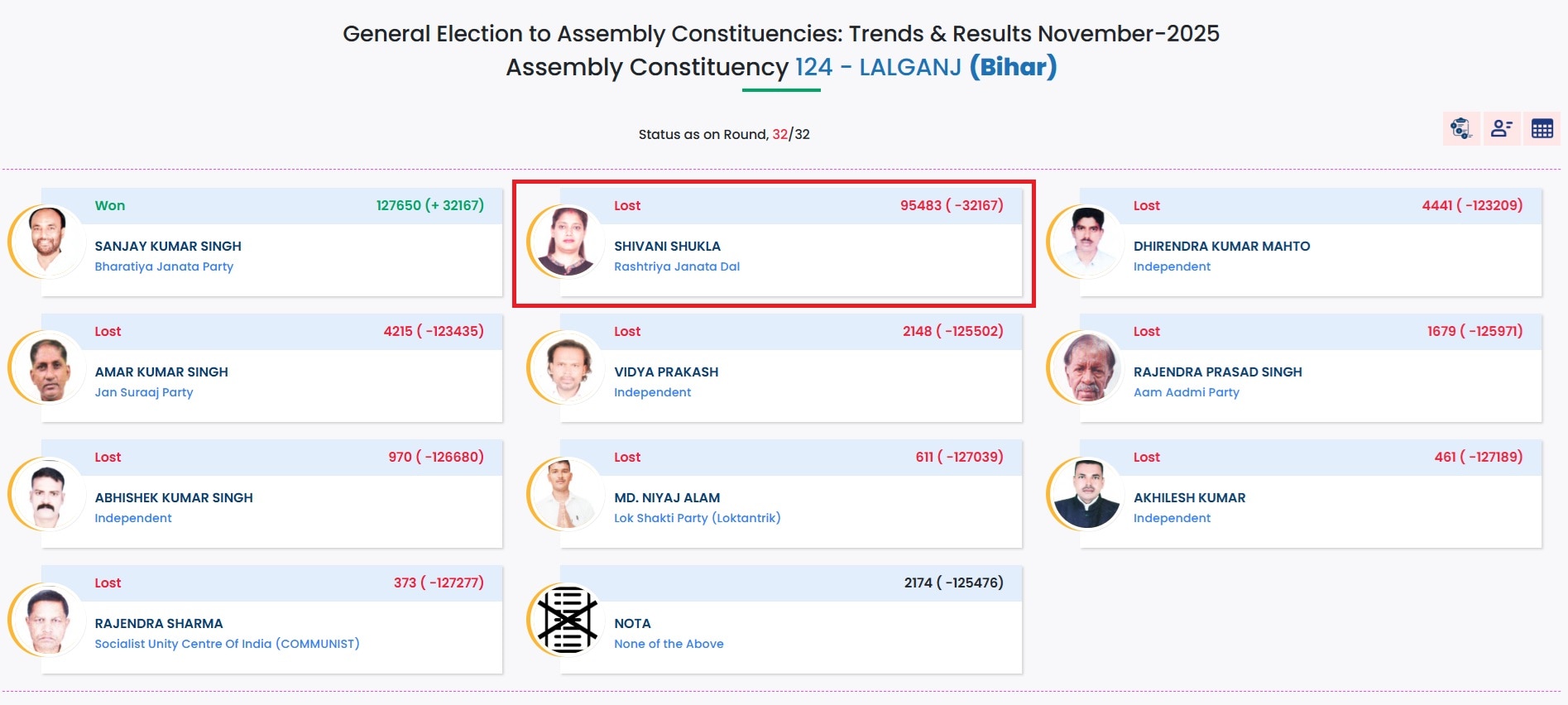The width and height of the screenshot is (1568, 705).
Task: Click Shivani Shukla's candidate photo
Action: [x=567, y=242]
